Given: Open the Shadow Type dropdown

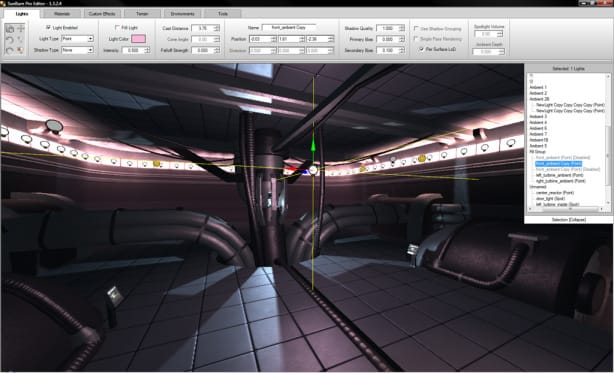Looking at the screenshot, I should pos(78,50).
